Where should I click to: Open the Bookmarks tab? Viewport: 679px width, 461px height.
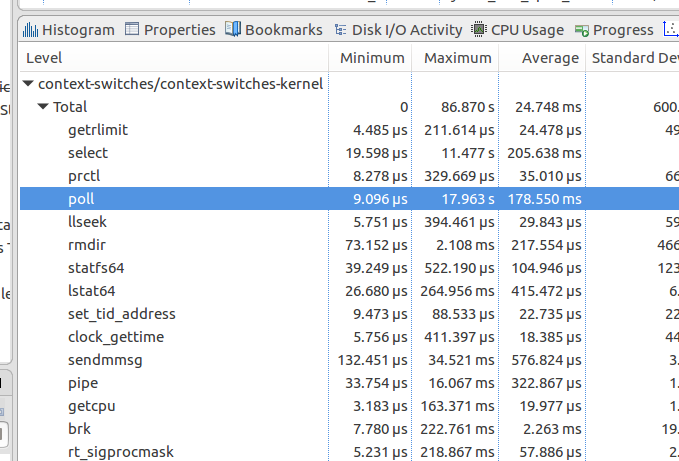tap(274, 30)
